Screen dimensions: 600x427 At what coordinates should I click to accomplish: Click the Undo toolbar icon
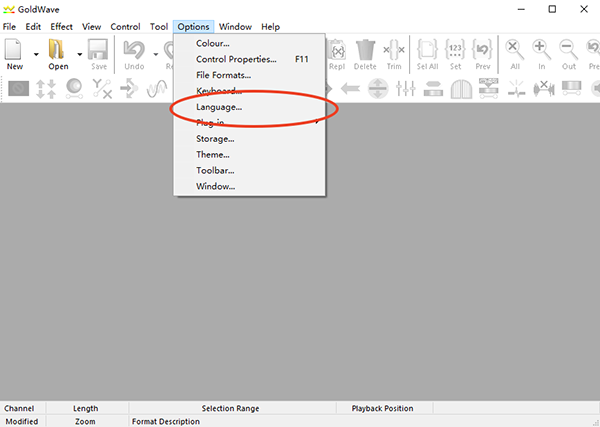coord(134,50)
